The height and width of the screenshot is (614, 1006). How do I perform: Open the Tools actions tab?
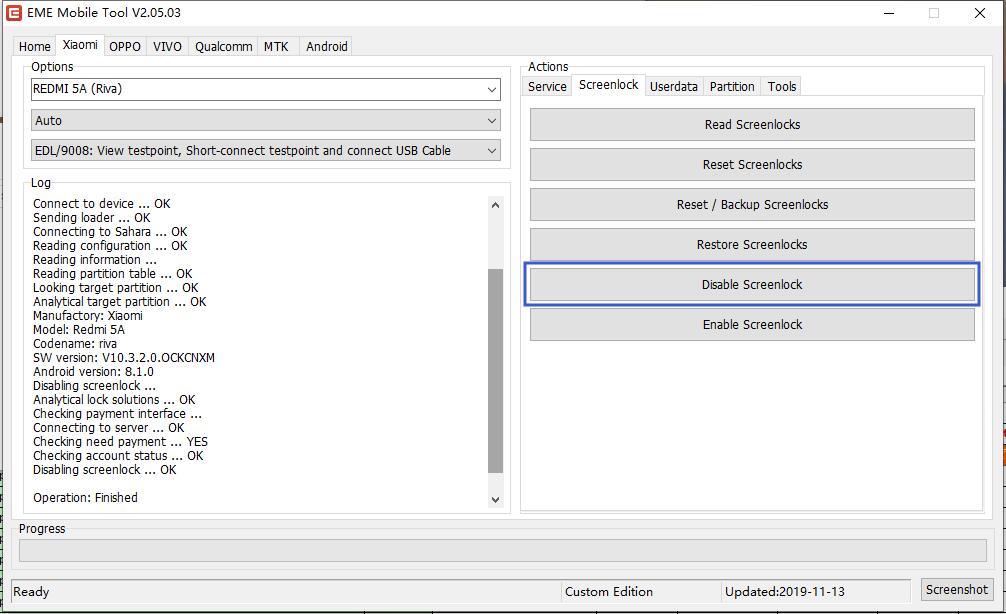782,87
